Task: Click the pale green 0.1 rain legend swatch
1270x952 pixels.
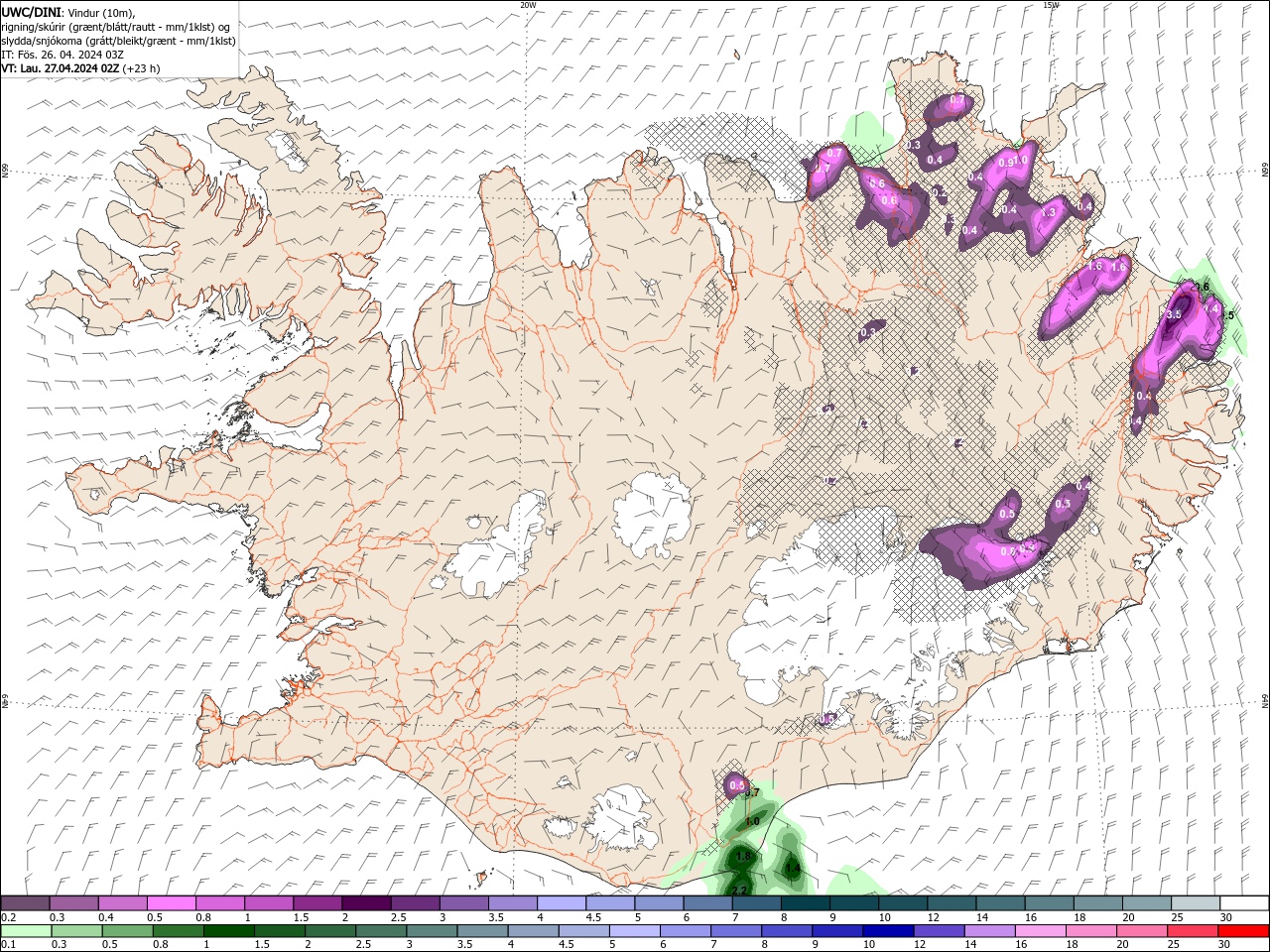Action: click(x=25, y=931)
